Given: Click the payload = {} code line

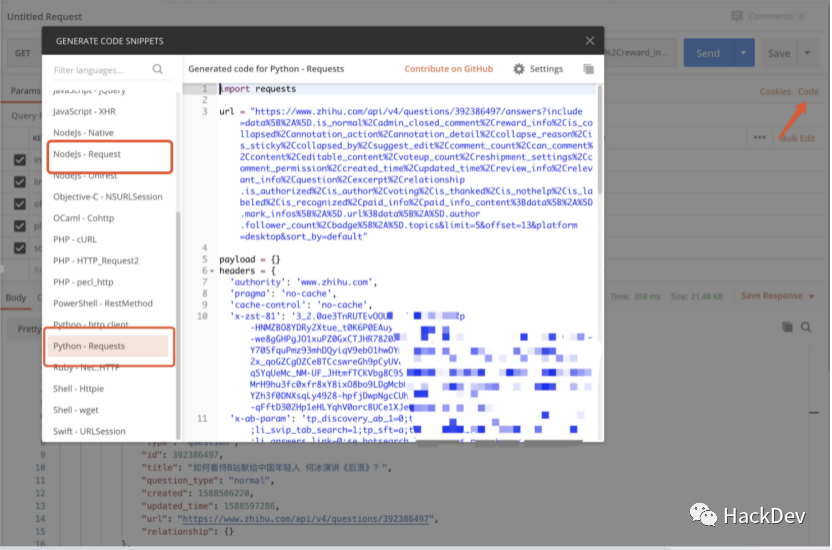Looking at the screenshot, I should point(249,259).
